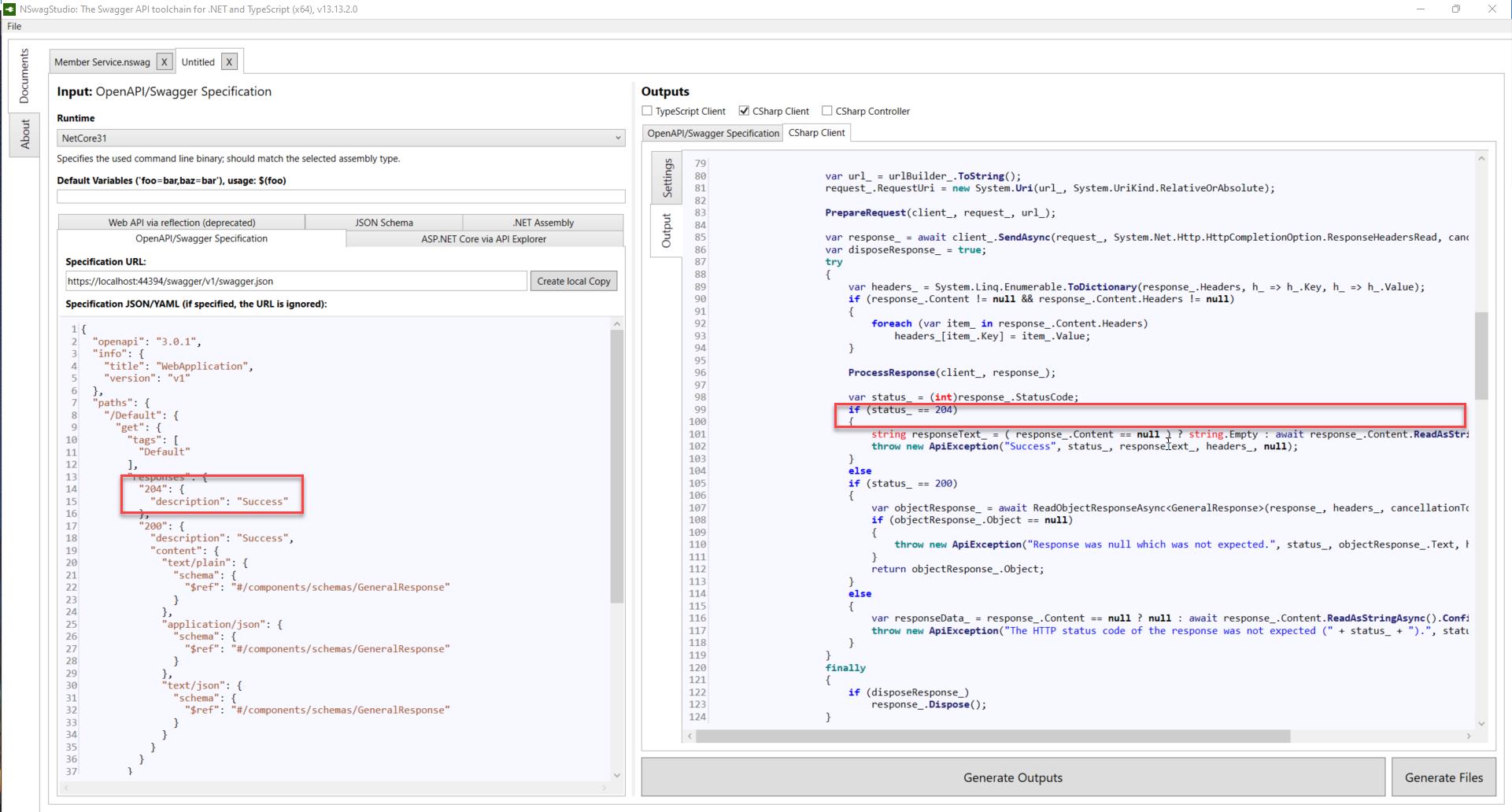Click the "if (status_ == 200)" code line
The width and height of the screenshot is (1512, 812).
(902, 483)
